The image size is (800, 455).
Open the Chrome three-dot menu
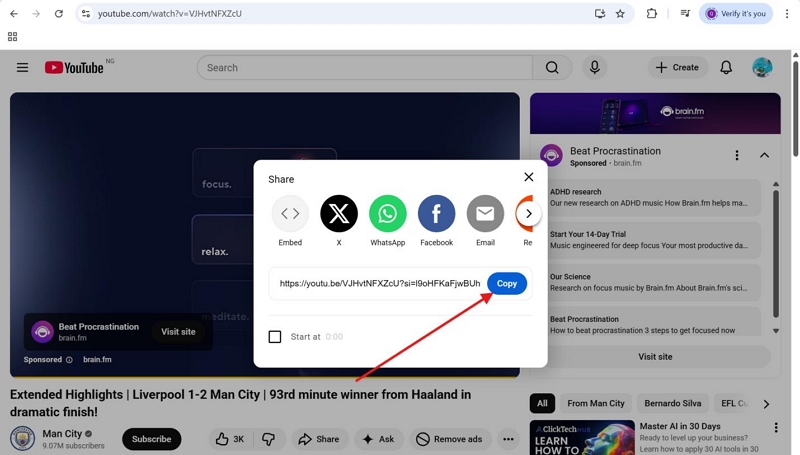click(x=787, y=14)
